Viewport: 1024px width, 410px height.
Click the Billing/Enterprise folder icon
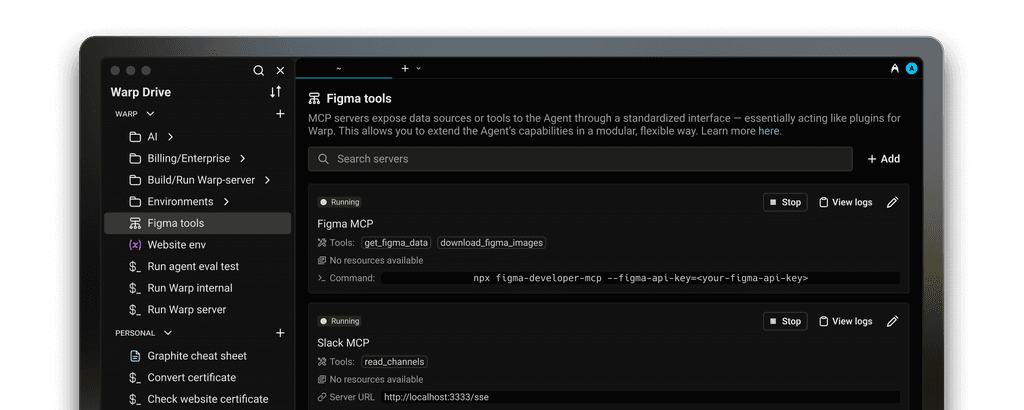tap(135, 158)
